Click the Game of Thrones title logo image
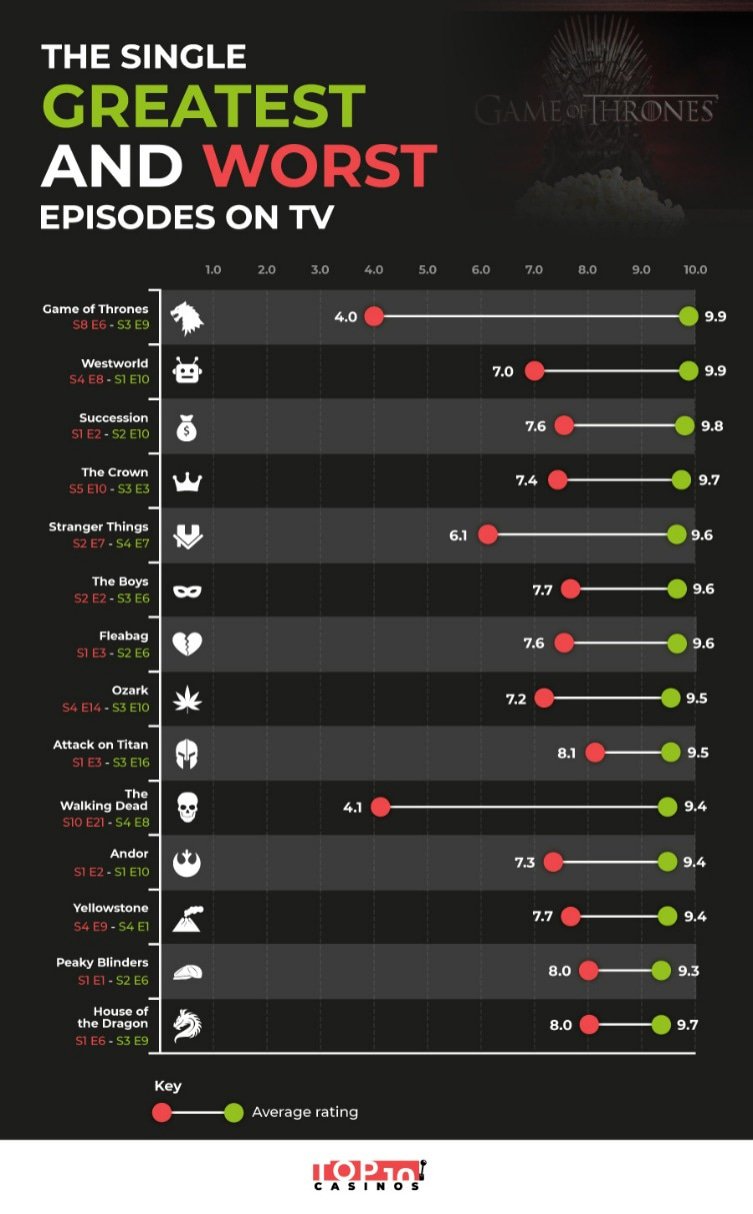 point(596,110)
